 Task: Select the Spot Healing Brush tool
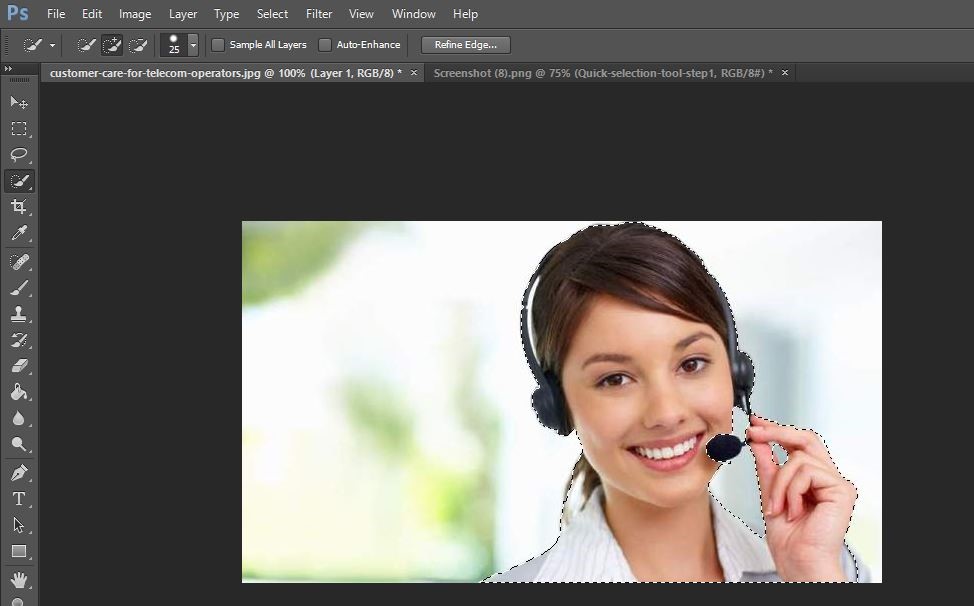pyautogui.click(x=19, y=262)
